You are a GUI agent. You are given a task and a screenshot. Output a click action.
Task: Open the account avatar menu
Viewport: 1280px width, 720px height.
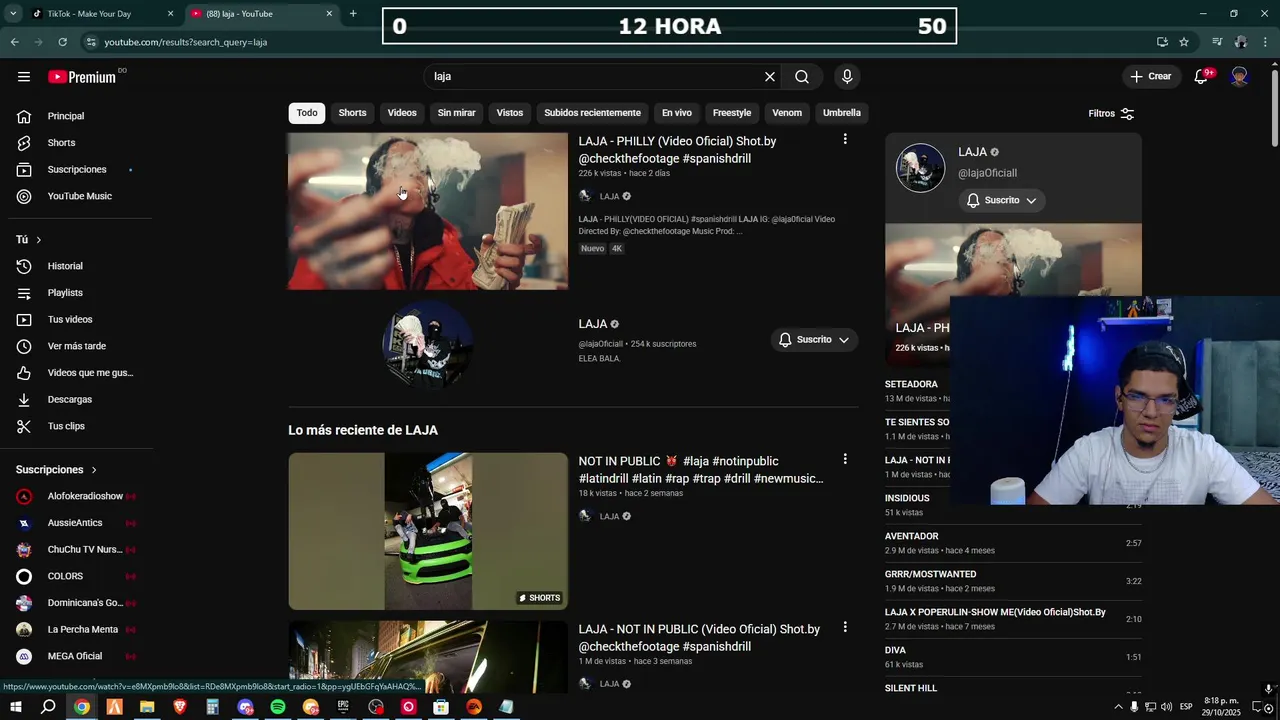pyautogui.click(x=1239, y=77)
